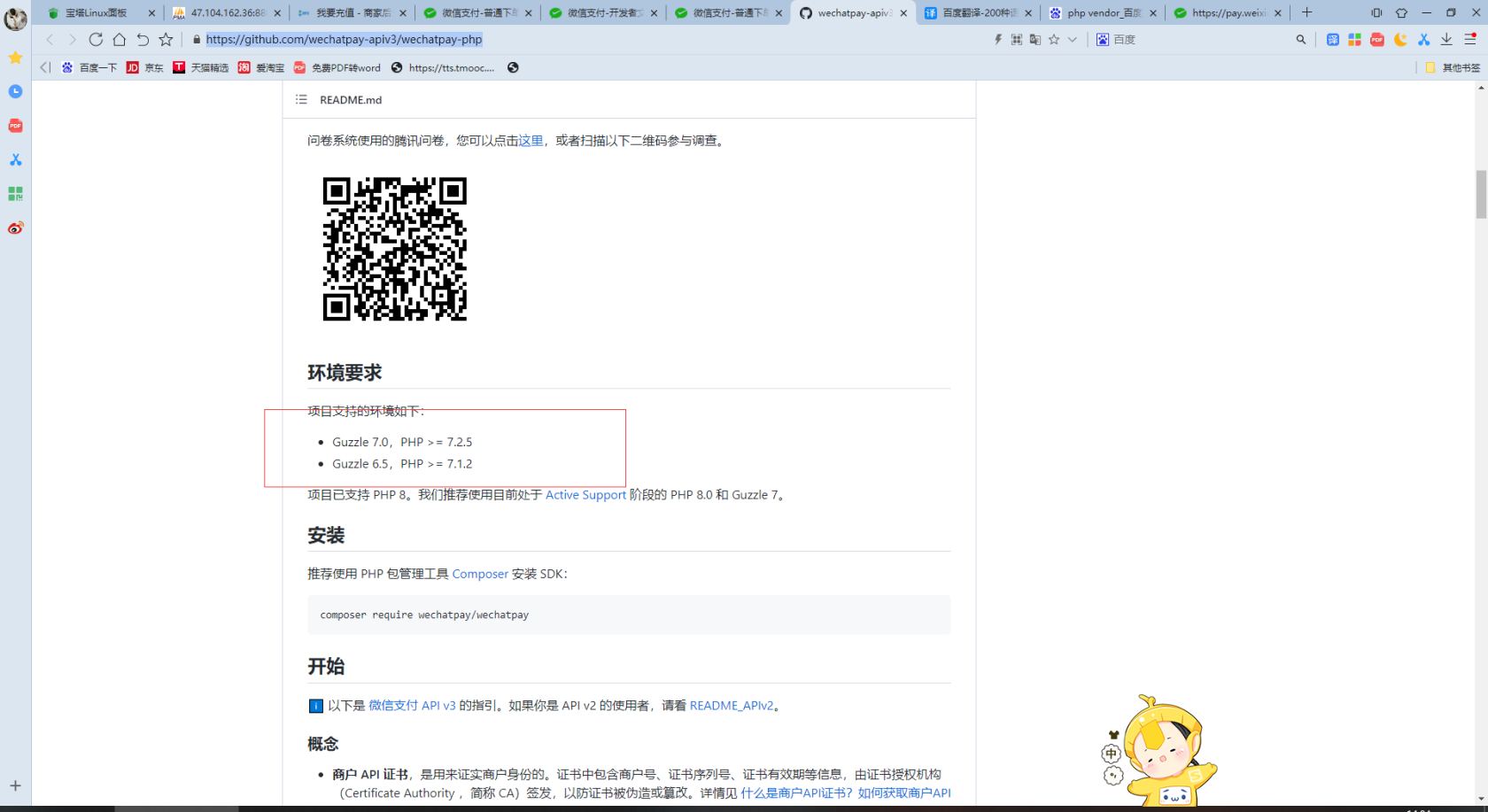This screenshot has width=1488, height=812.
Task: Reload the current page
Action: pos(96,39)
